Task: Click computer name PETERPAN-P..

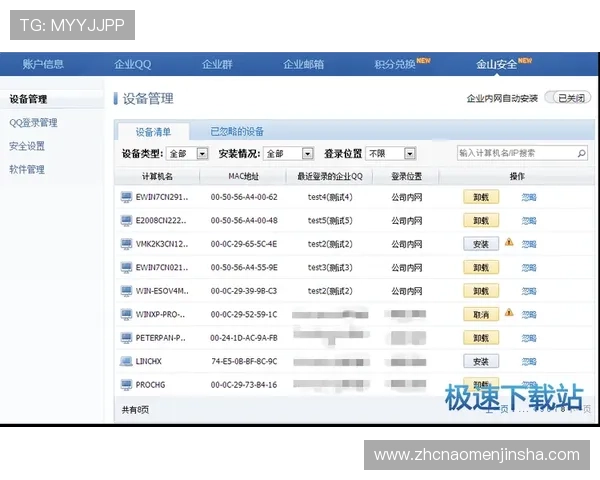Action: tap(160, 338)
